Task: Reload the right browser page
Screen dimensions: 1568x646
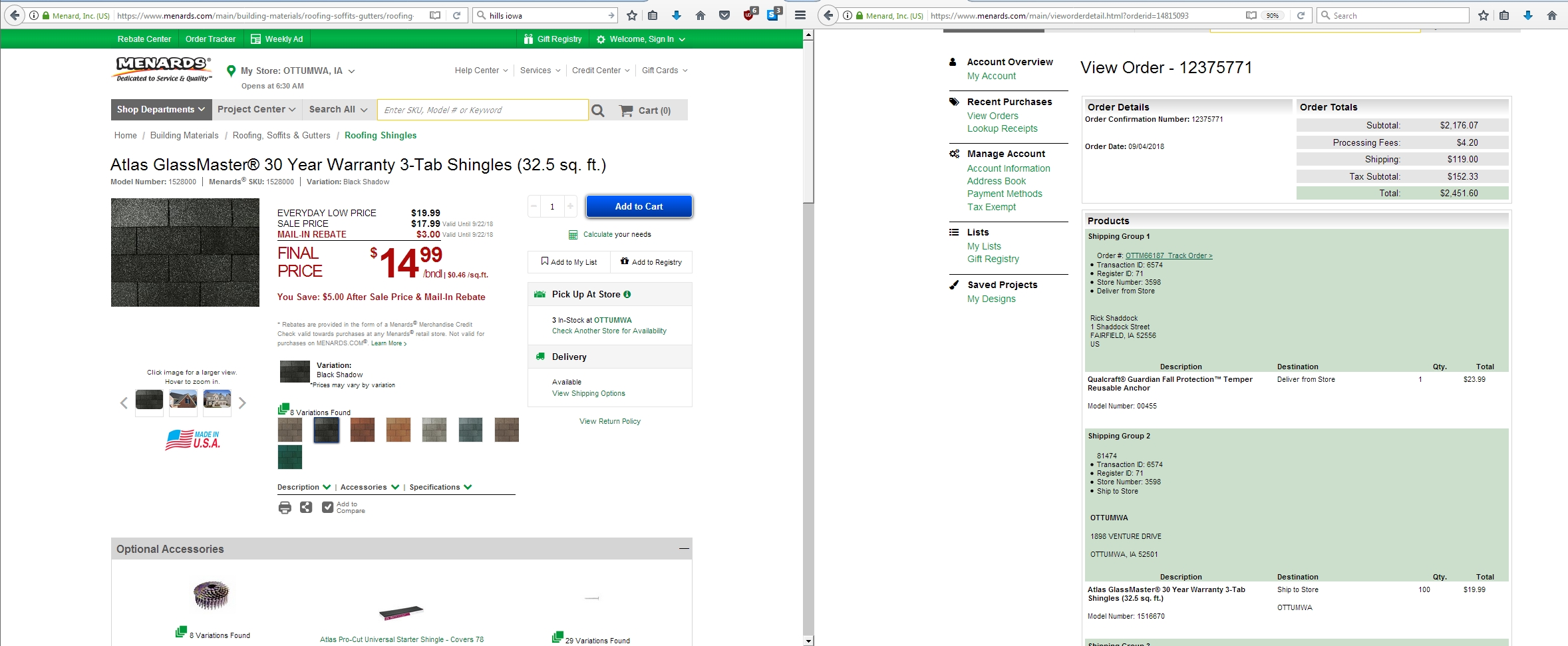Action: tap(1301, 15)
